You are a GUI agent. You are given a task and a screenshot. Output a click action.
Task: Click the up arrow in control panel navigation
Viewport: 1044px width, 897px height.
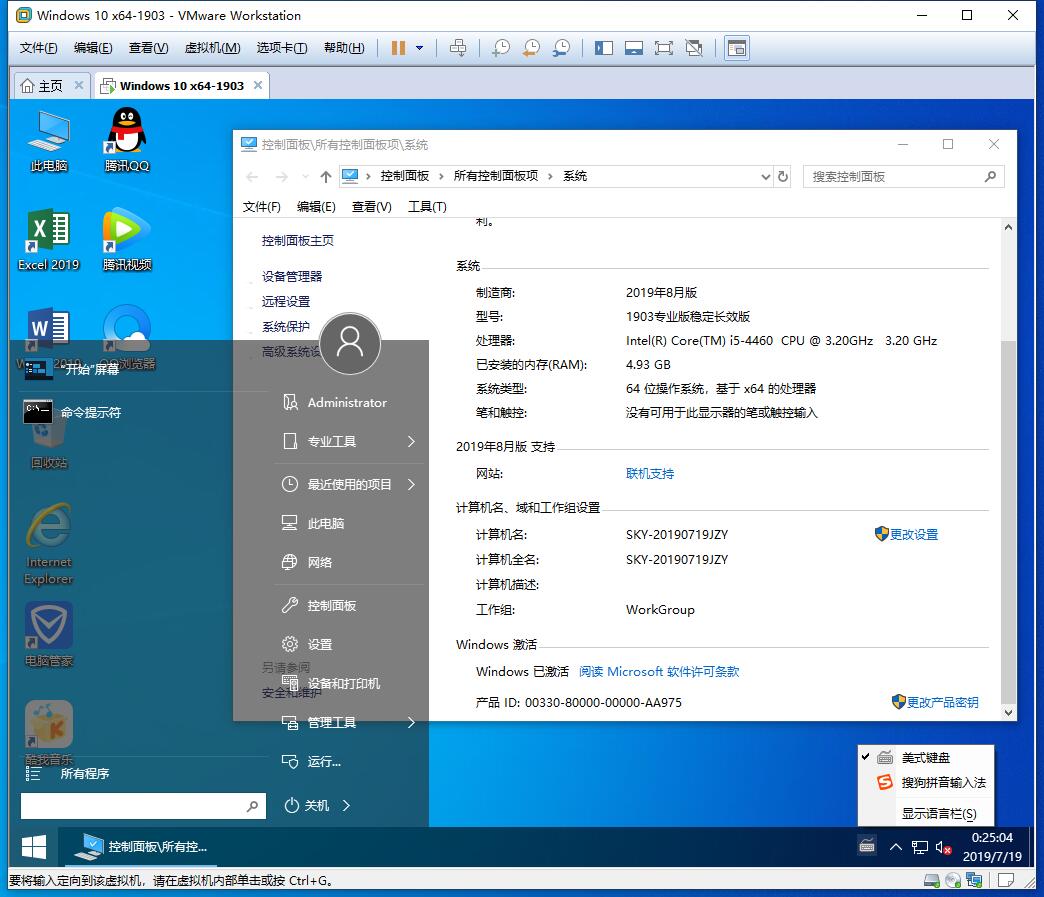point(325,176)
